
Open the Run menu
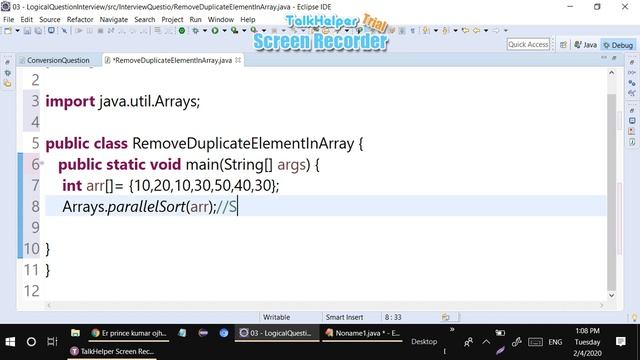[x=196, y=20]
